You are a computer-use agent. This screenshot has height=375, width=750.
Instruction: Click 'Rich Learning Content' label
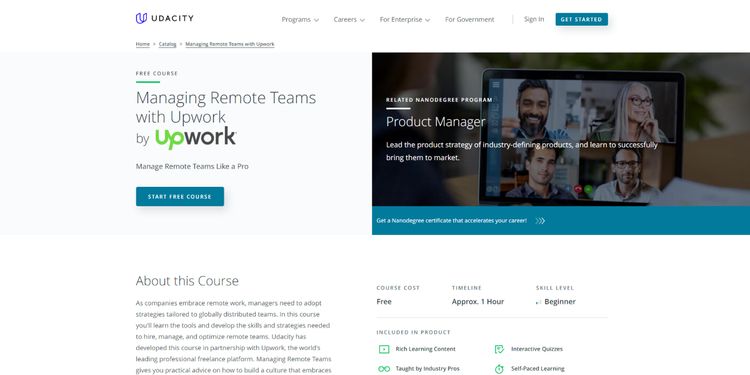coord(426,349)
